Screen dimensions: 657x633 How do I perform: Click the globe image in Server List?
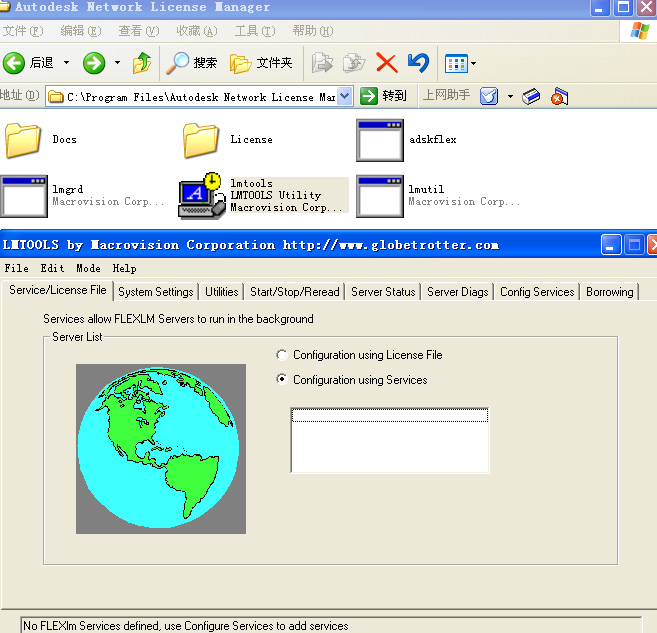161,449
